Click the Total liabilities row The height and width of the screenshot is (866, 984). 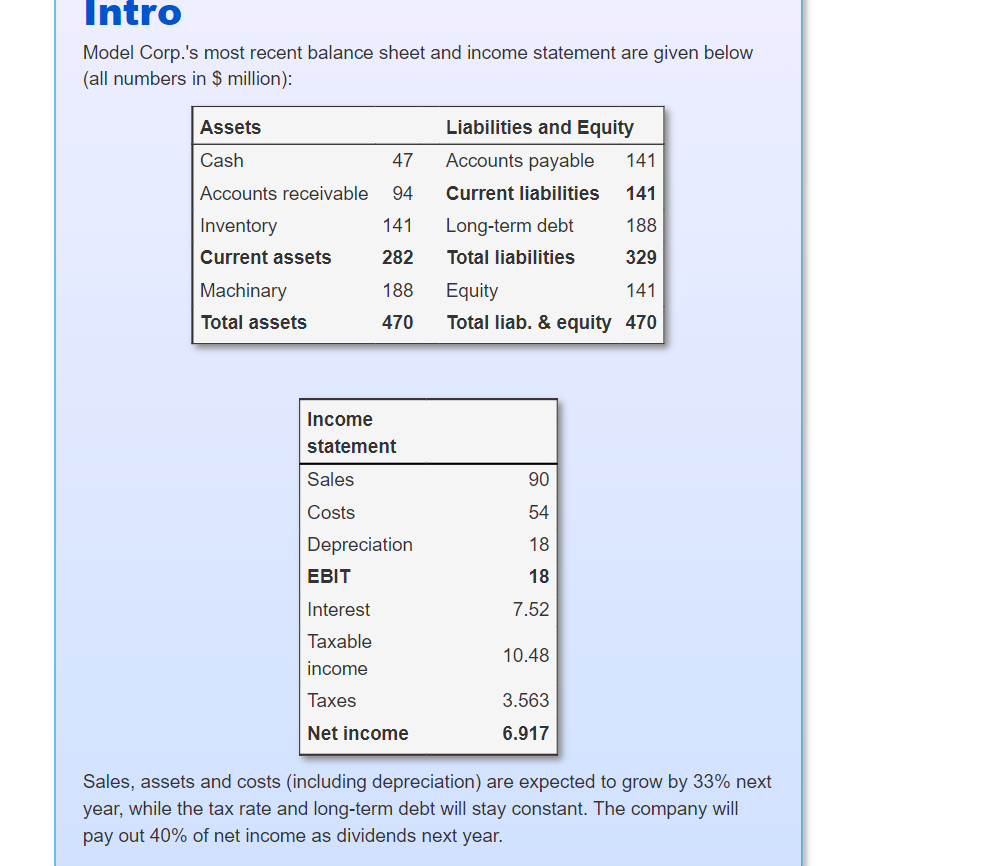click(510, 257)
